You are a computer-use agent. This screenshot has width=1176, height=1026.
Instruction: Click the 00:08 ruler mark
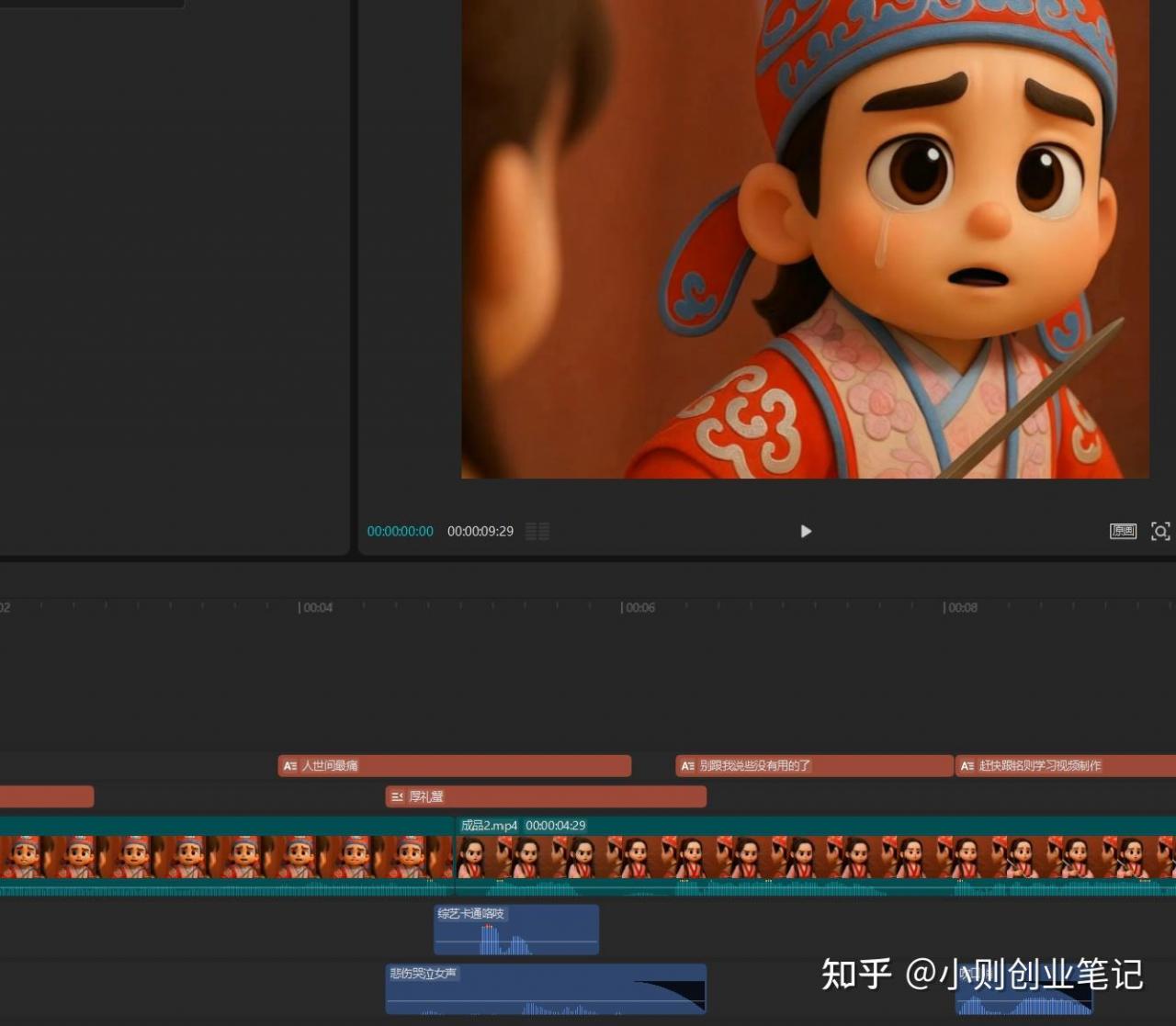[960, 608]
